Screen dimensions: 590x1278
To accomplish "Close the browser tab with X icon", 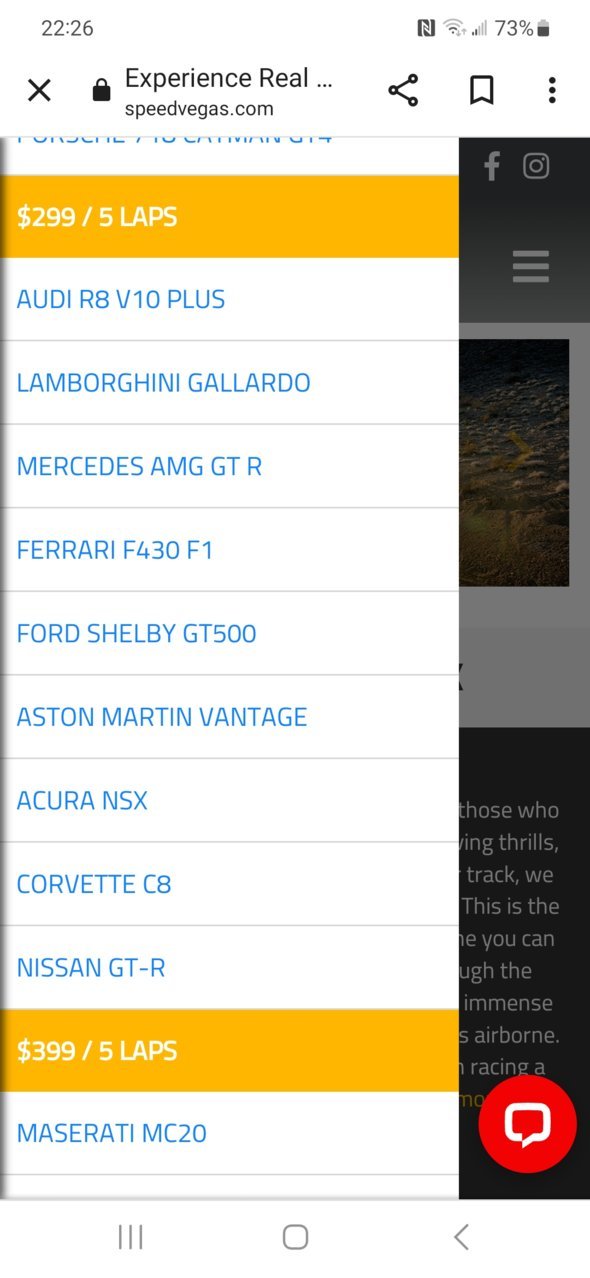I will click(x=39, y=91).
